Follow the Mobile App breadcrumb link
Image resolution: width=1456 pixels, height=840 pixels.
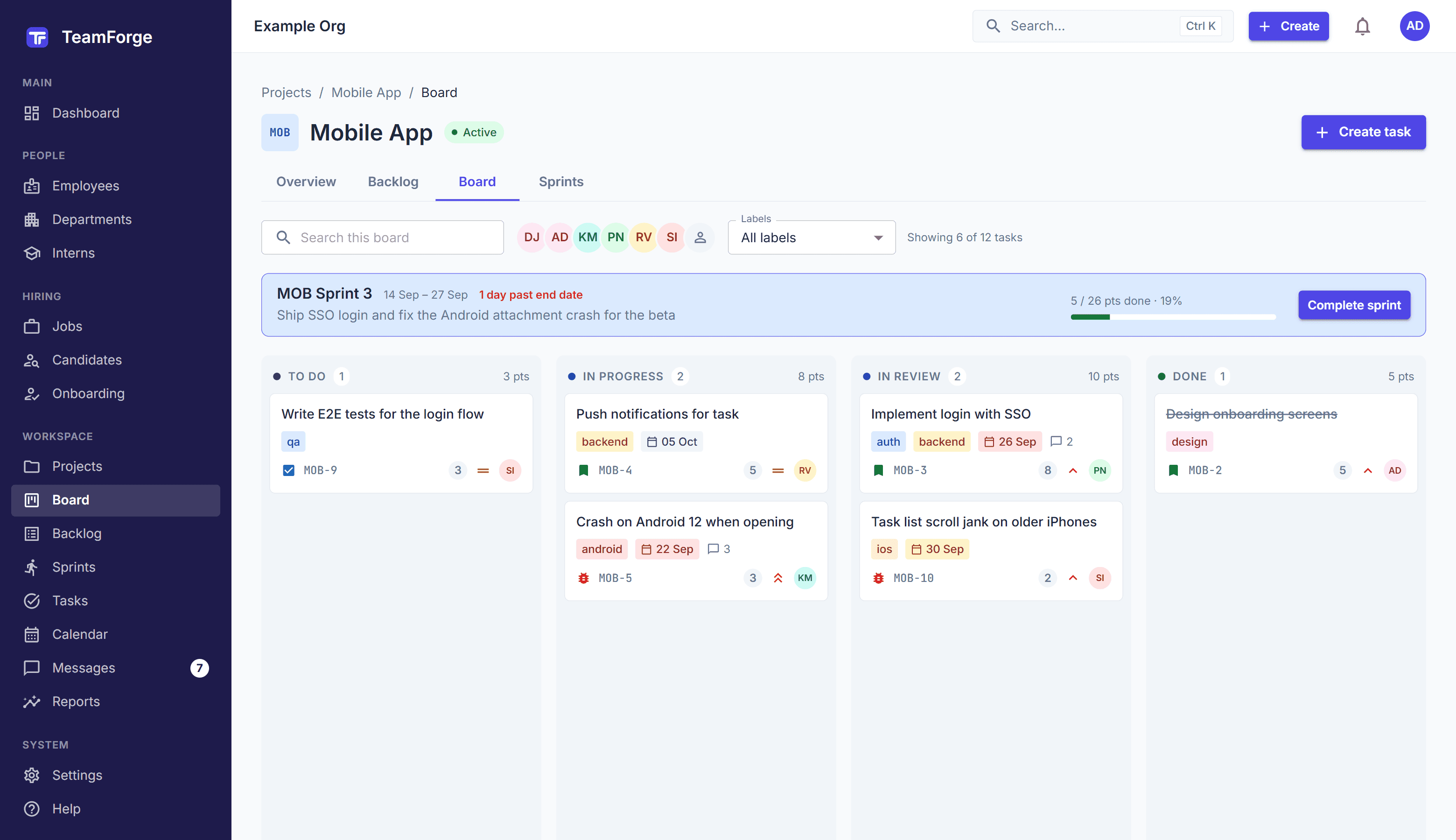[x=366, y=92]
